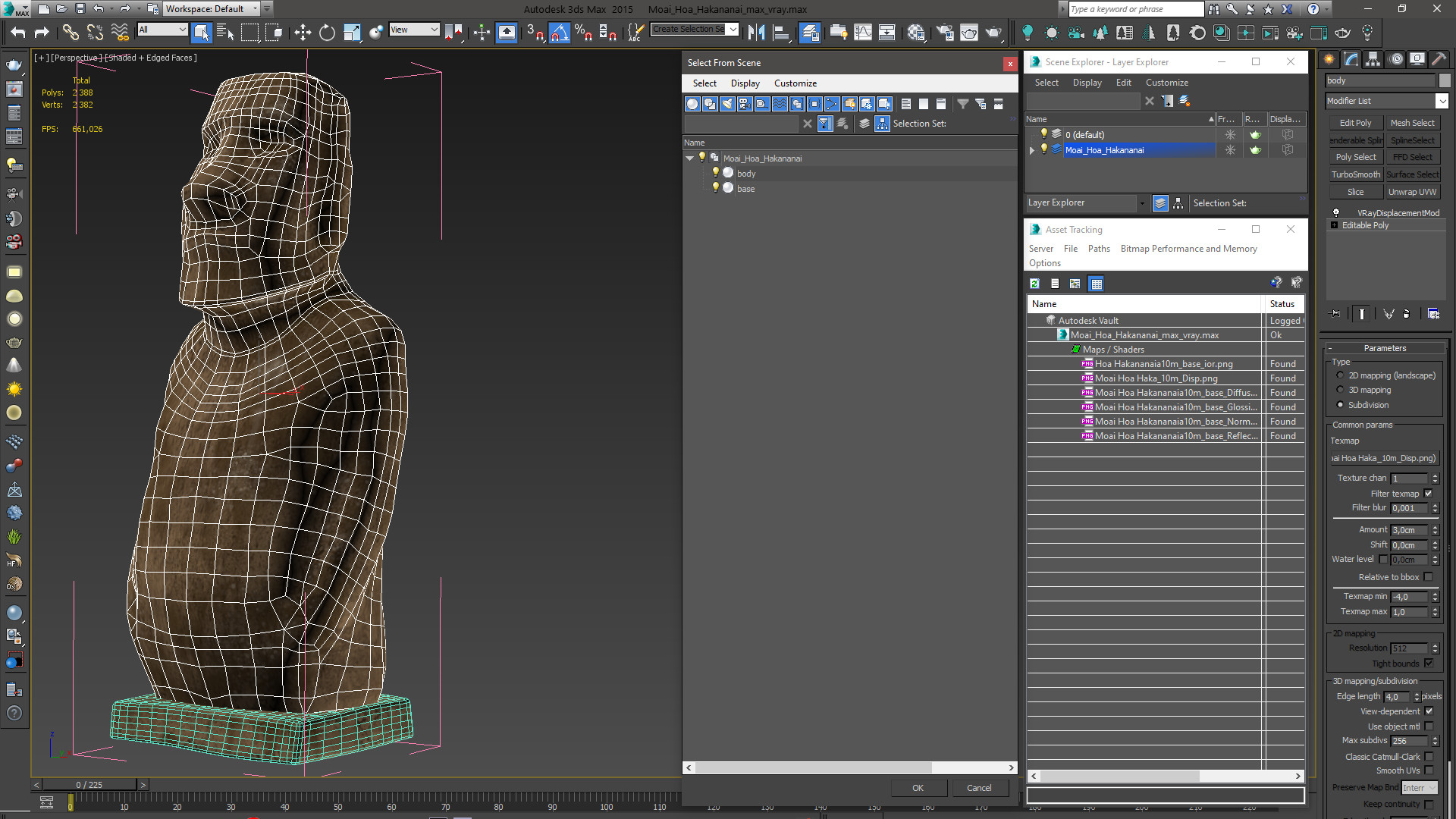Click the Unlink Selection tool
This screenshot has width=1456, height=819.
[x=95, y=32]
